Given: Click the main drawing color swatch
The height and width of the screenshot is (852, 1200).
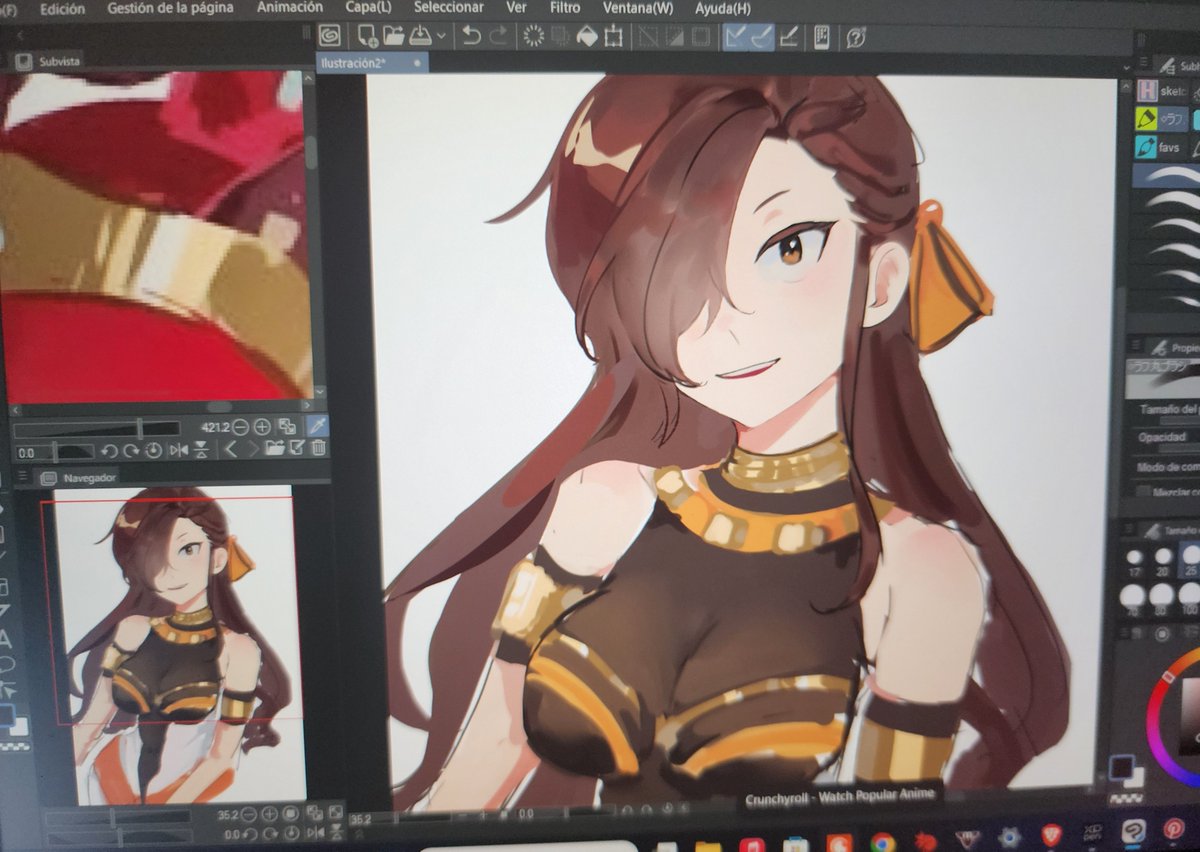Looking at the screenshot, I should coord(1122,769).
